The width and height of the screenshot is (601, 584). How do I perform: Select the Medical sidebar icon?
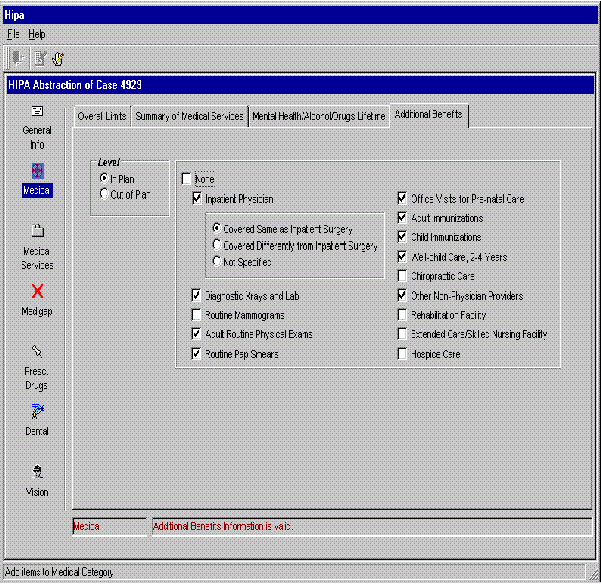[x=37, y=171]
